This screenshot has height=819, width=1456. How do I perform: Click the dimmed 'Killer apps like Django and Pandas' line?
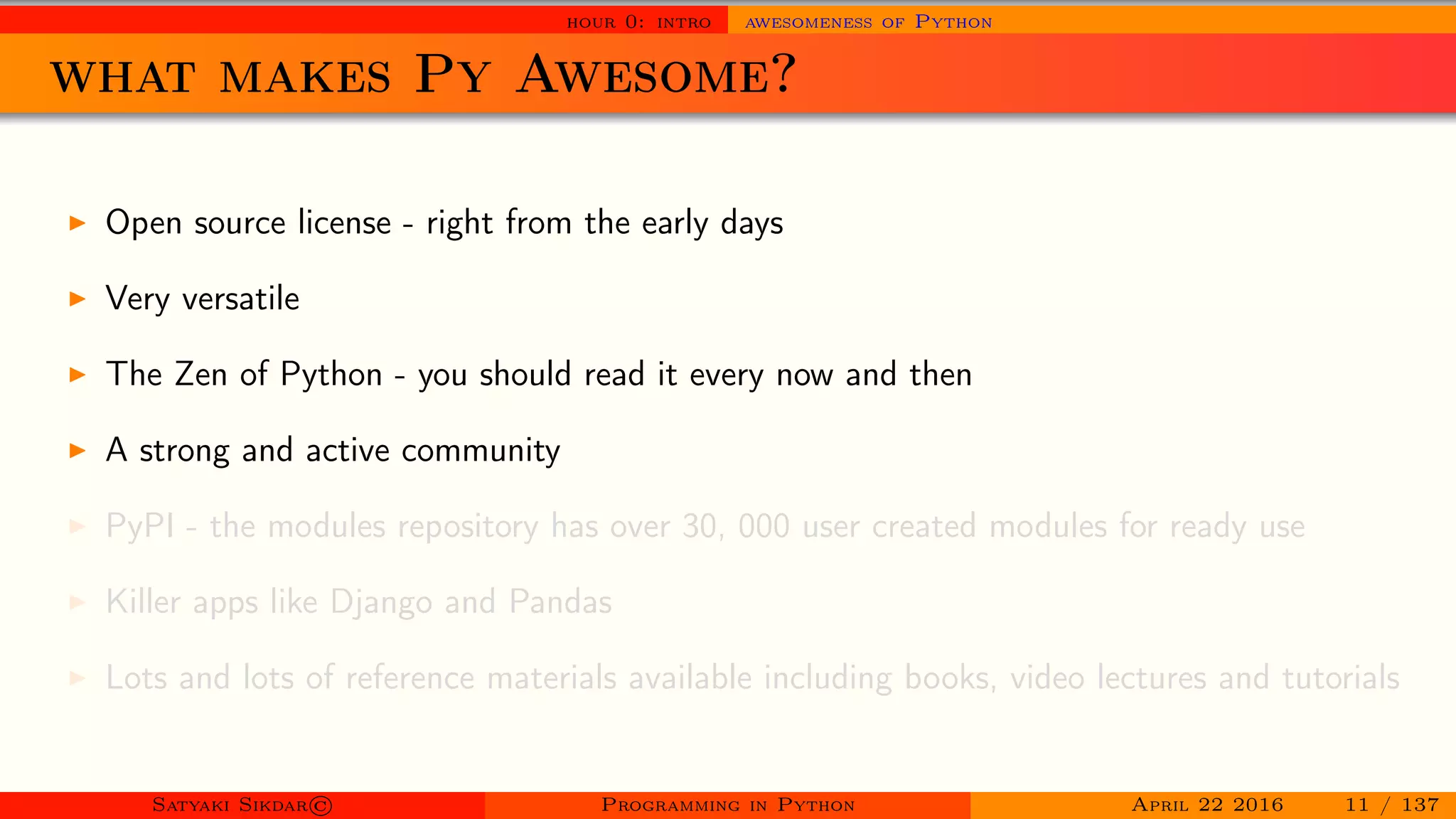tap(358, 602)
